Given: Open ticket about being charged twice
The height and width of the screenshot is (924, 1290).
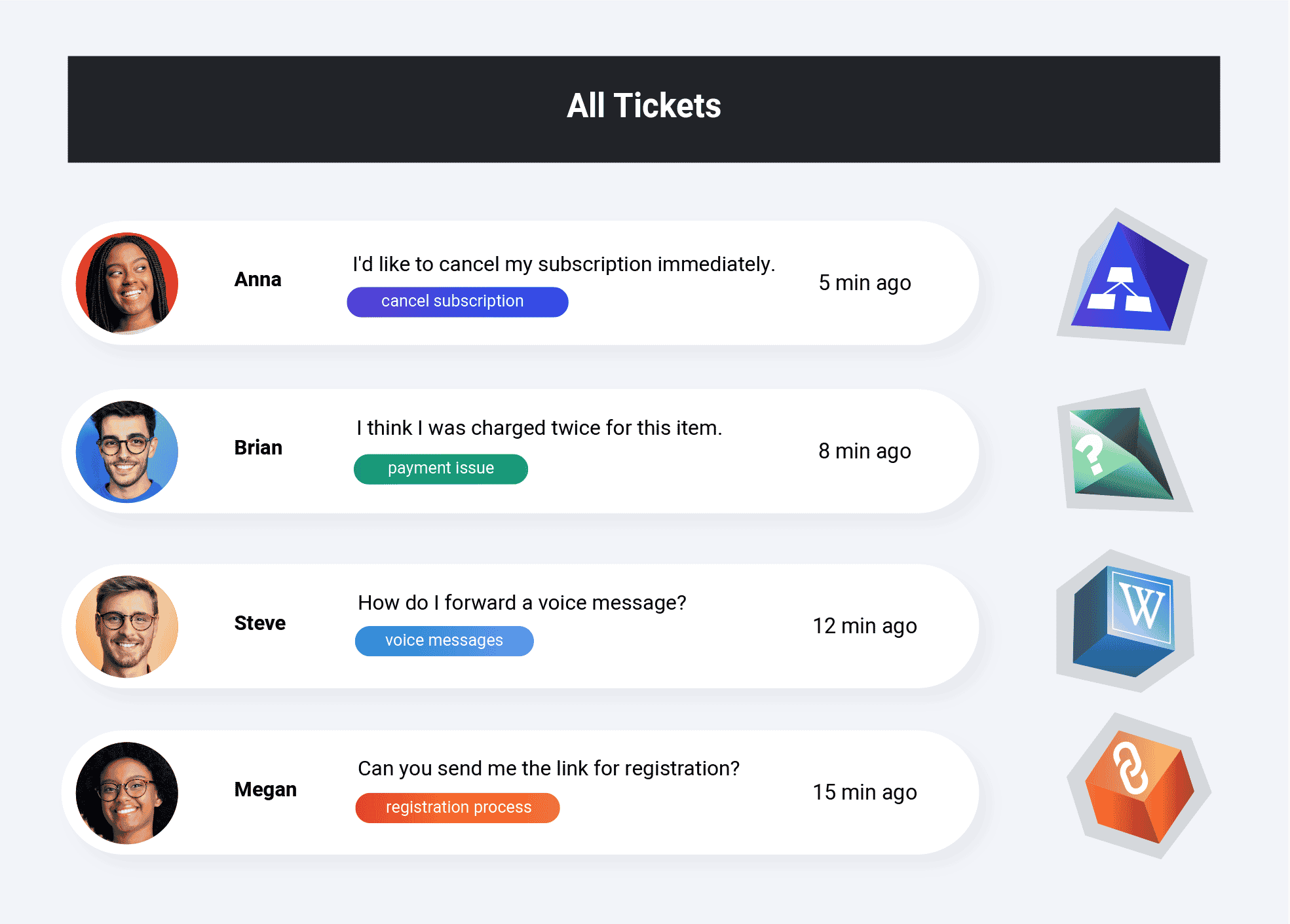Looking at the screenshot, I should click(x=521, y=451).
